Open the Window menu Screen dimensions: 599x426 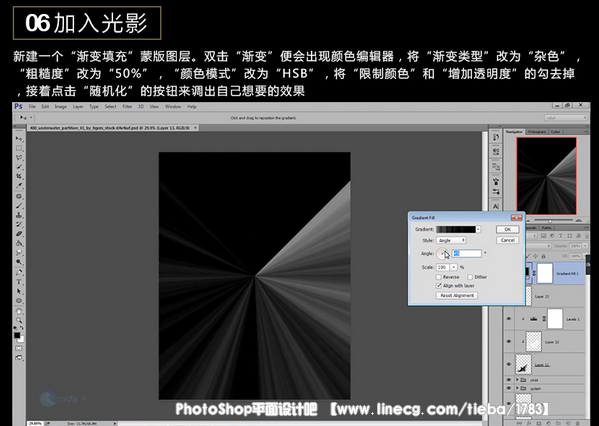pos(173,107)
